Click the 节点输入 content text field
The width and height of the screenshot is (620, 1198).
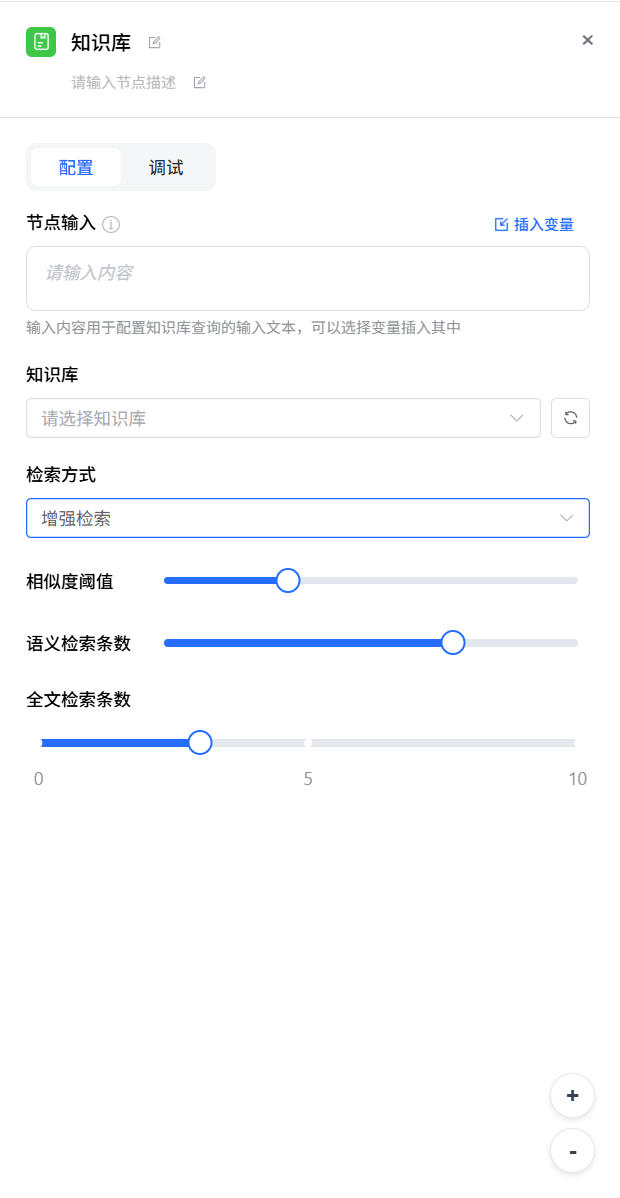(307, 278)
